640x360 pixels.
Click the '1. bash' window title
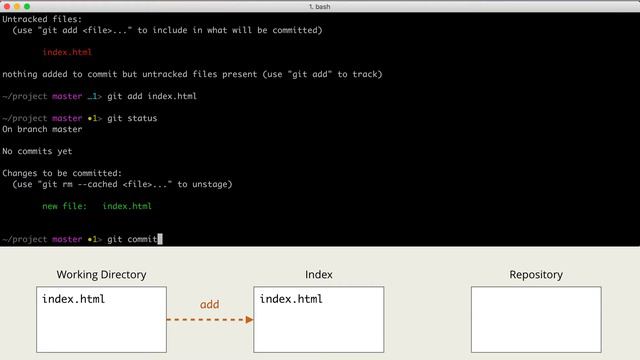(320, 7)
